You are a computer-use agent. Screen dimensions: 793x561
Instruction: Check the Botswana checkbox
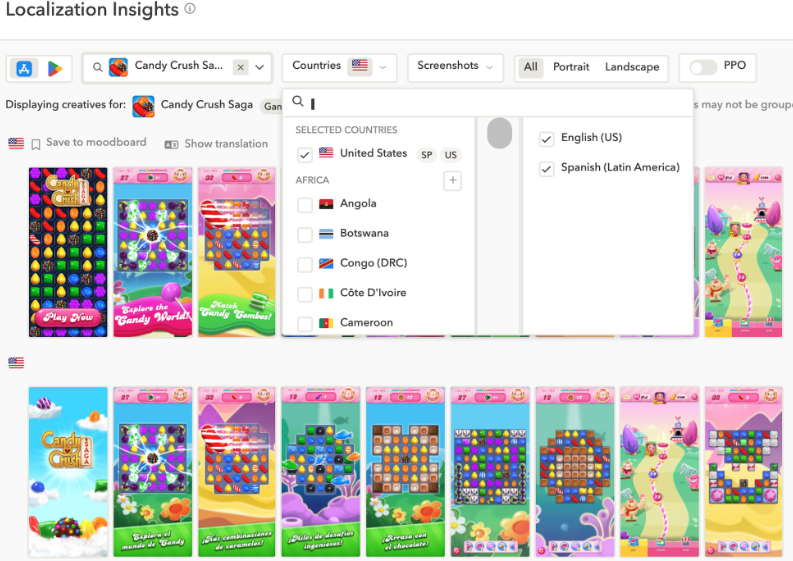tap(304, 234)
